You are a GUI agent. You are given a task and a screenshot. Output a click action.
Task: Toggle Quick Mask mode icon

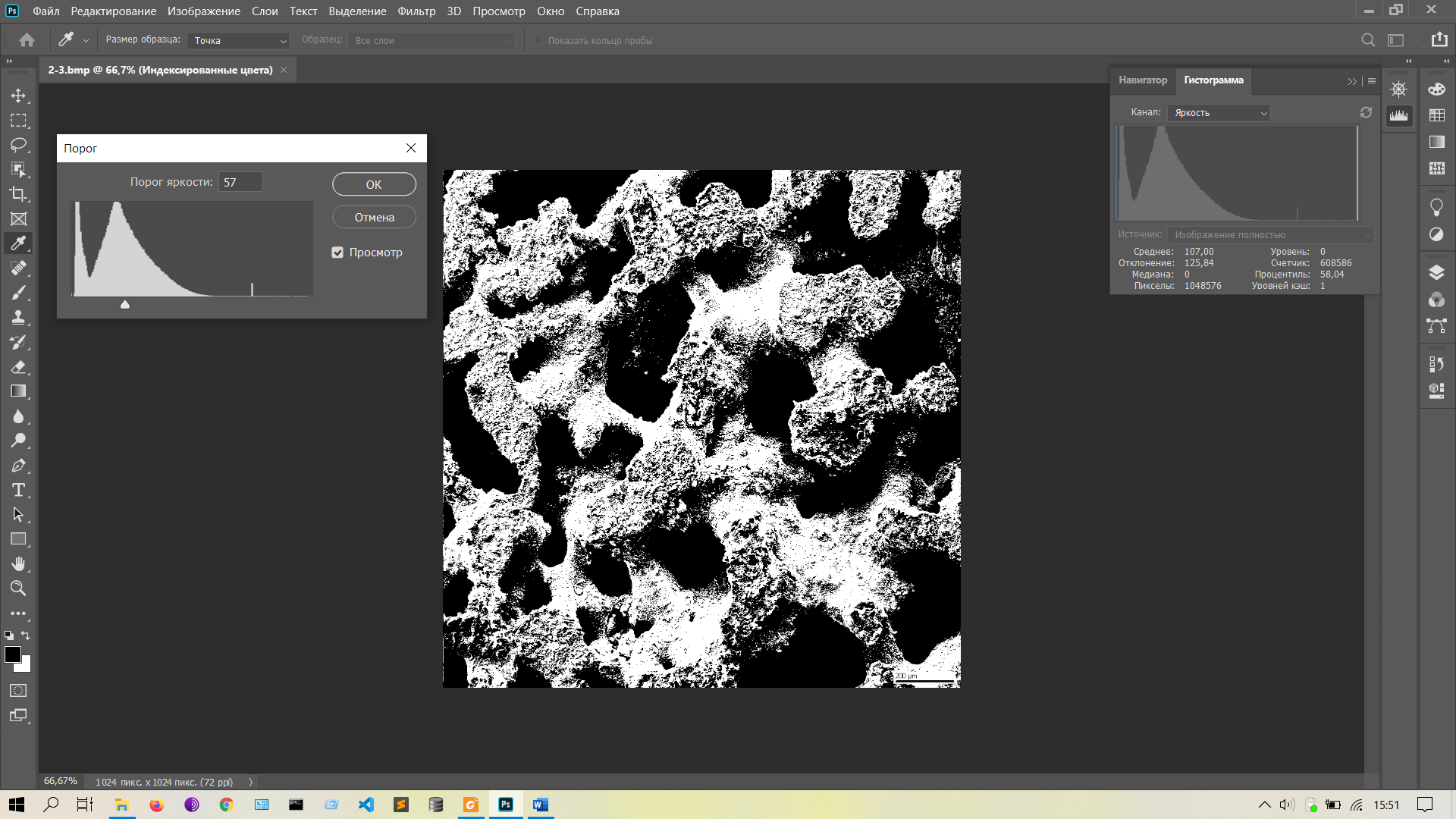click(x=18, y=691)
